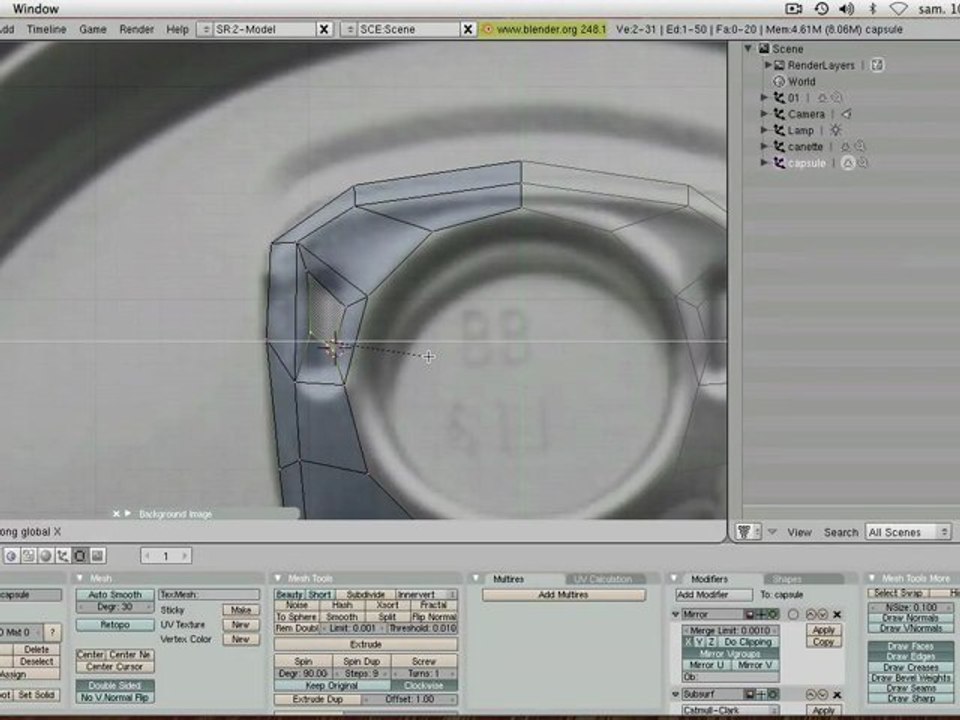The width and height of the screenshot is (960, 720).
Task: Click the macOS Time Machine menu bar icon
Action: pos(821,9)
